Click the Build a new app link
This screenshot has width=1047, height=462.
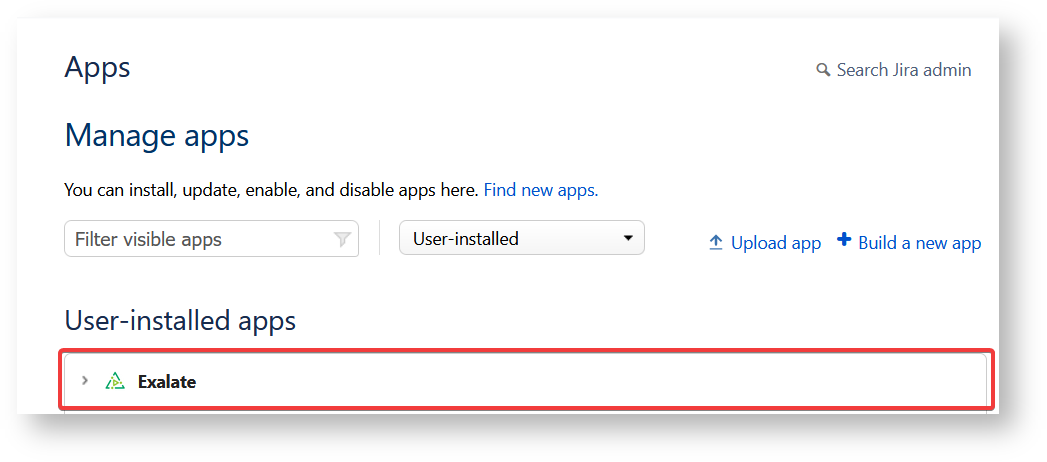pyautogui.click(x=919, y=243)
